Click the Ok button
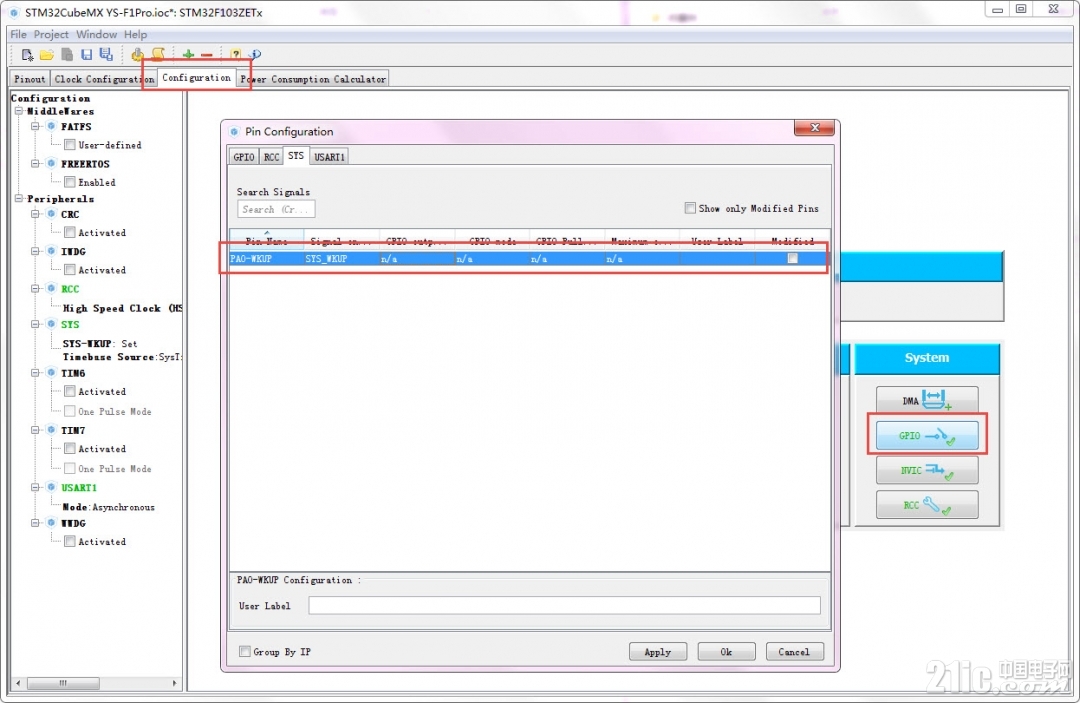This screenshot has width=1080, height=703. (x=726, y=651)
